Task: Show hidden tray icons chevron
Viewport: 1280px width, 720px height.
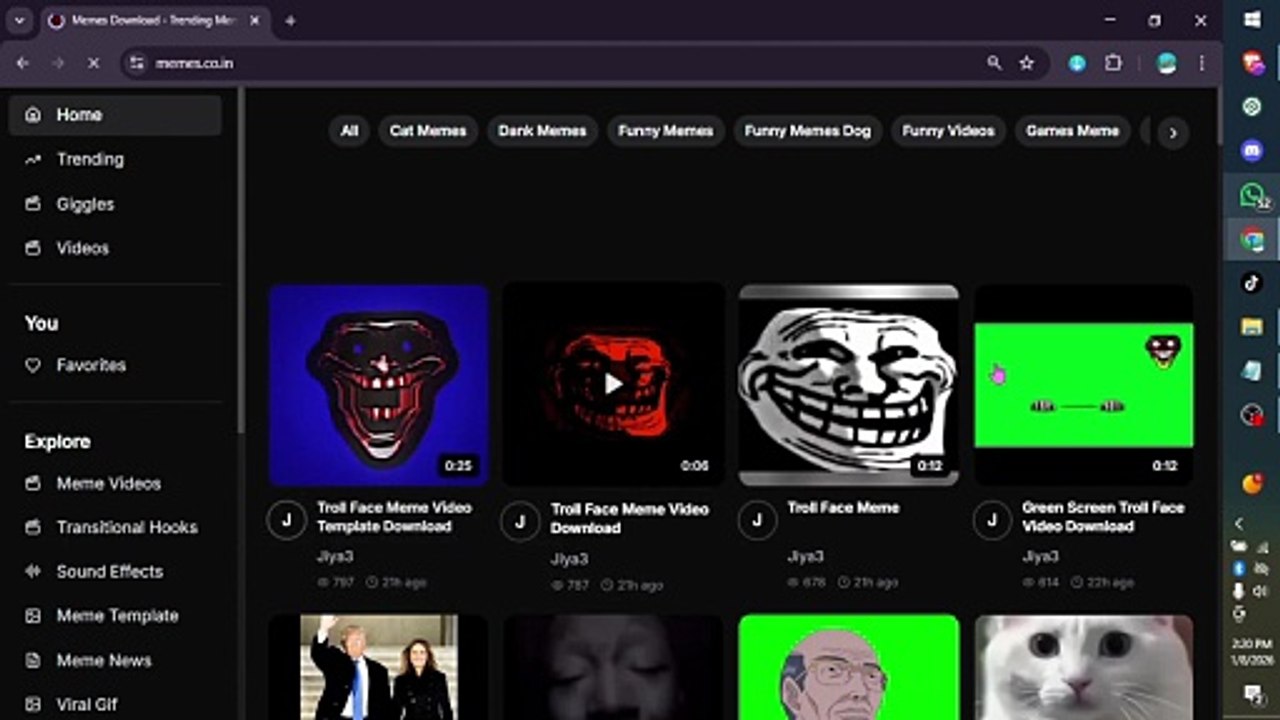Action: pos(1239,523)
